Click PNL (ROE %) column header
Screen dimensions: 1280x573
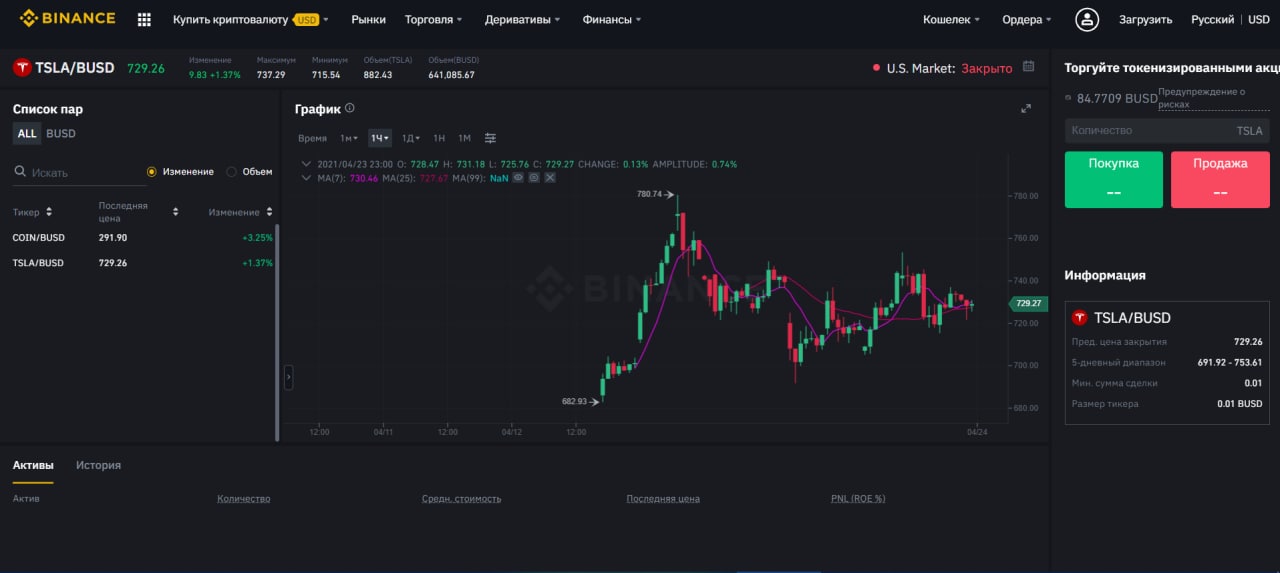point(858,498)
